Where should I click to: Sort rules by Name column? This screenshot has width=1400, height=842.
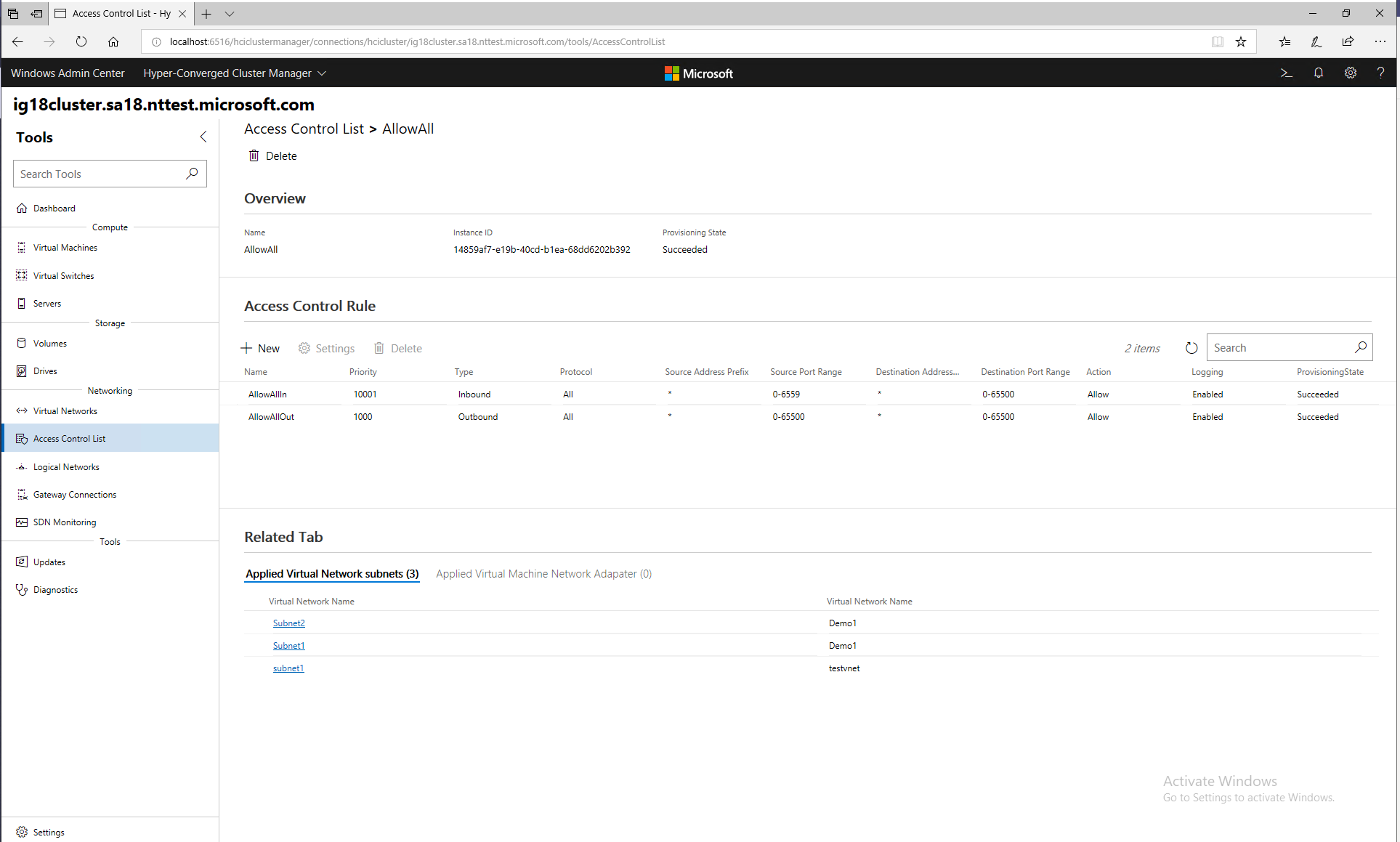click(256, 372)
